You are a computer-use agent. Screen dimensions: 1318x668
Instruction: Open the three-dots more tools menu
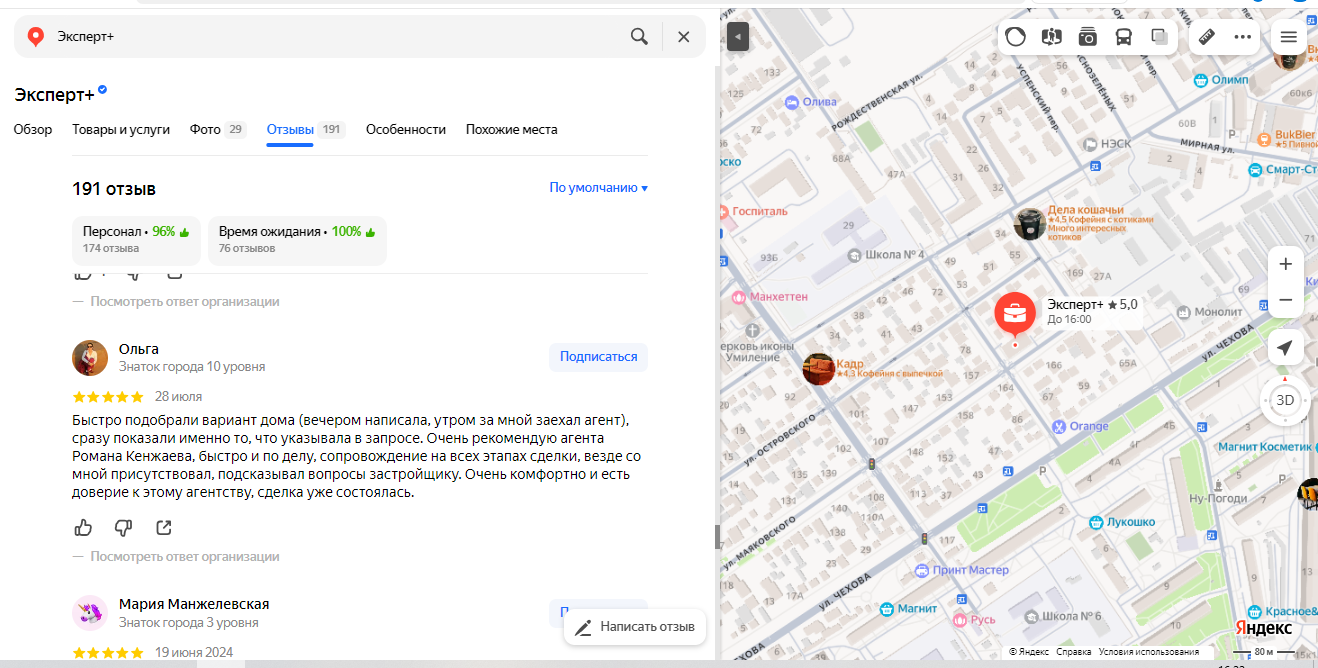click(1243, 37)
